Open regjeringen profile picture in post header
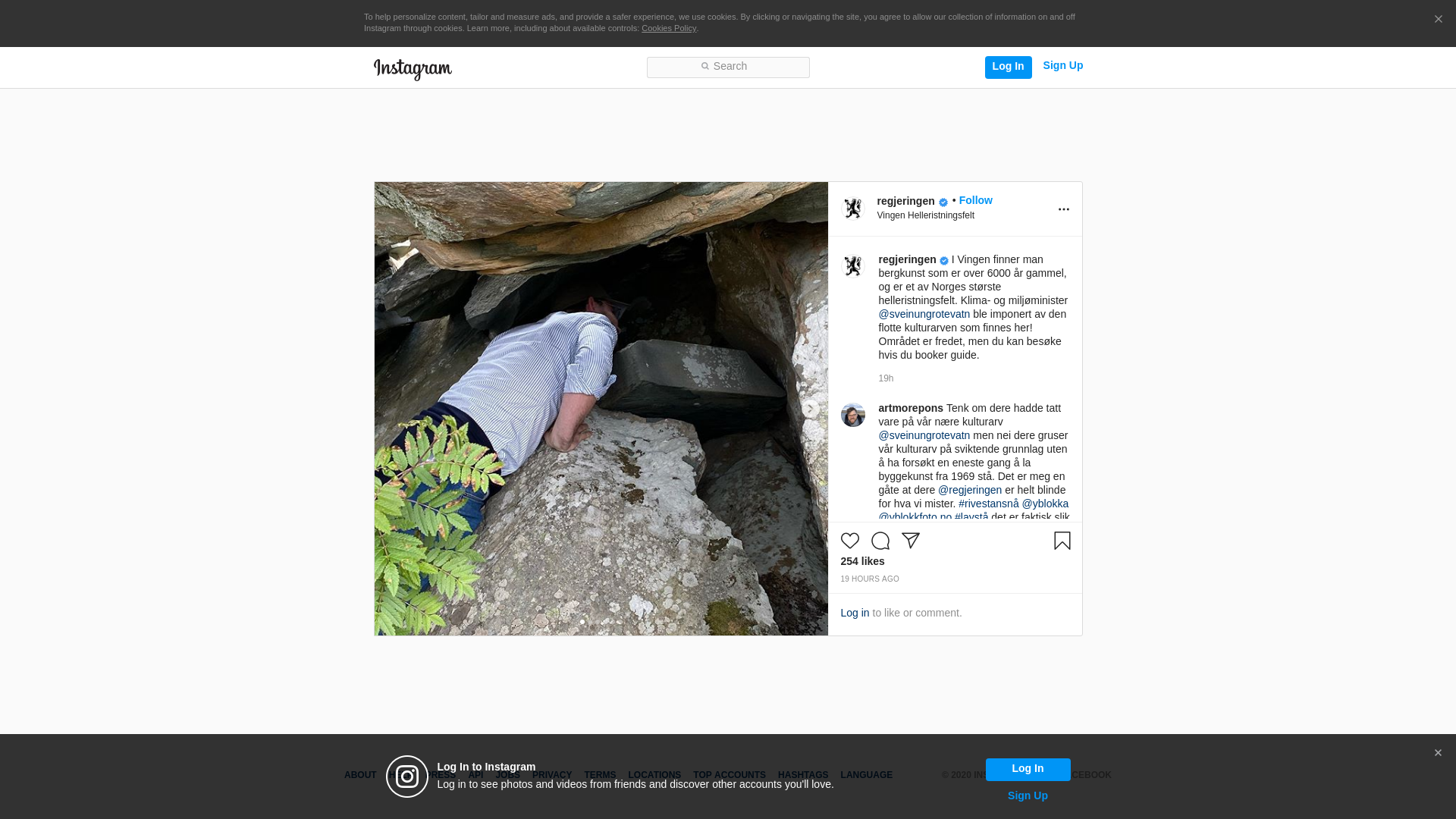This screenshot has height=819, width=1456. 853,209
